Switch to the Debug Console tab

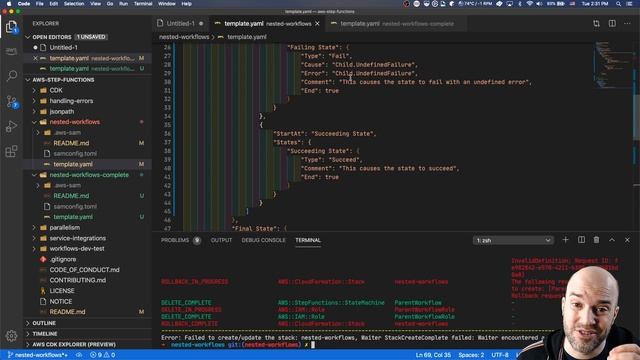click(x=263, y=240)
